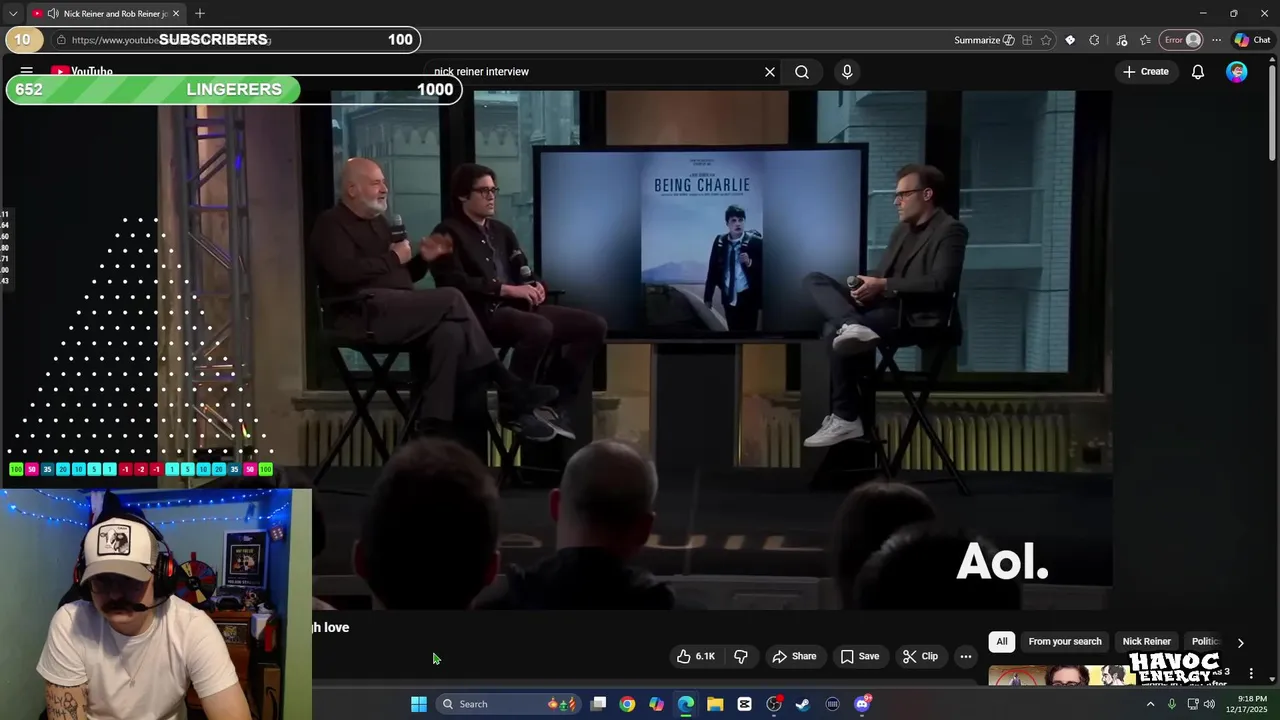1280x720 pixels.
Task: Open Copilot app from taskbar
Action: coord(656,704)
